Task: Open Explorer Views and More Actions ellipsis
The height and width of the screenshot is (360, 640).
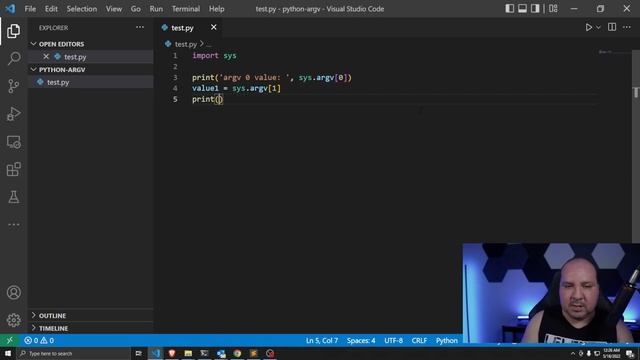Action: click(x=140, y=27)
